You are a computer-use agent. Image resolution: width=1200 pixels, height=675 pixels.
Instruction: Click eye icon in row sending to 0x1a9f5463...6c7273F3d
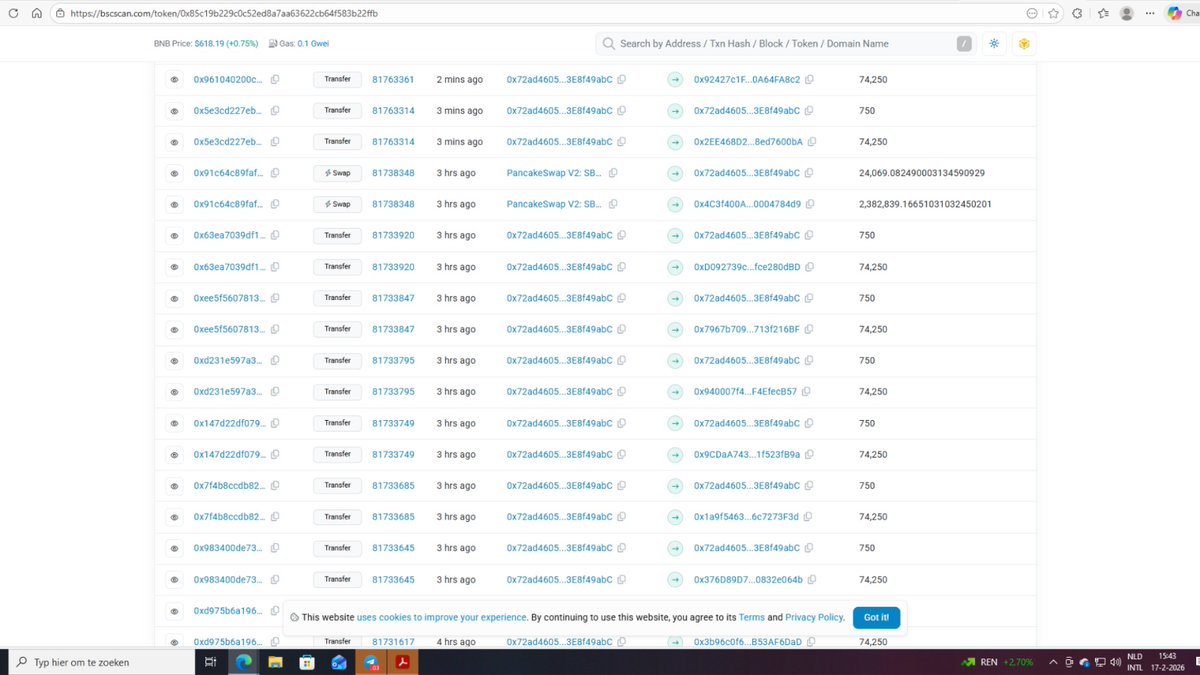[173, 517]
